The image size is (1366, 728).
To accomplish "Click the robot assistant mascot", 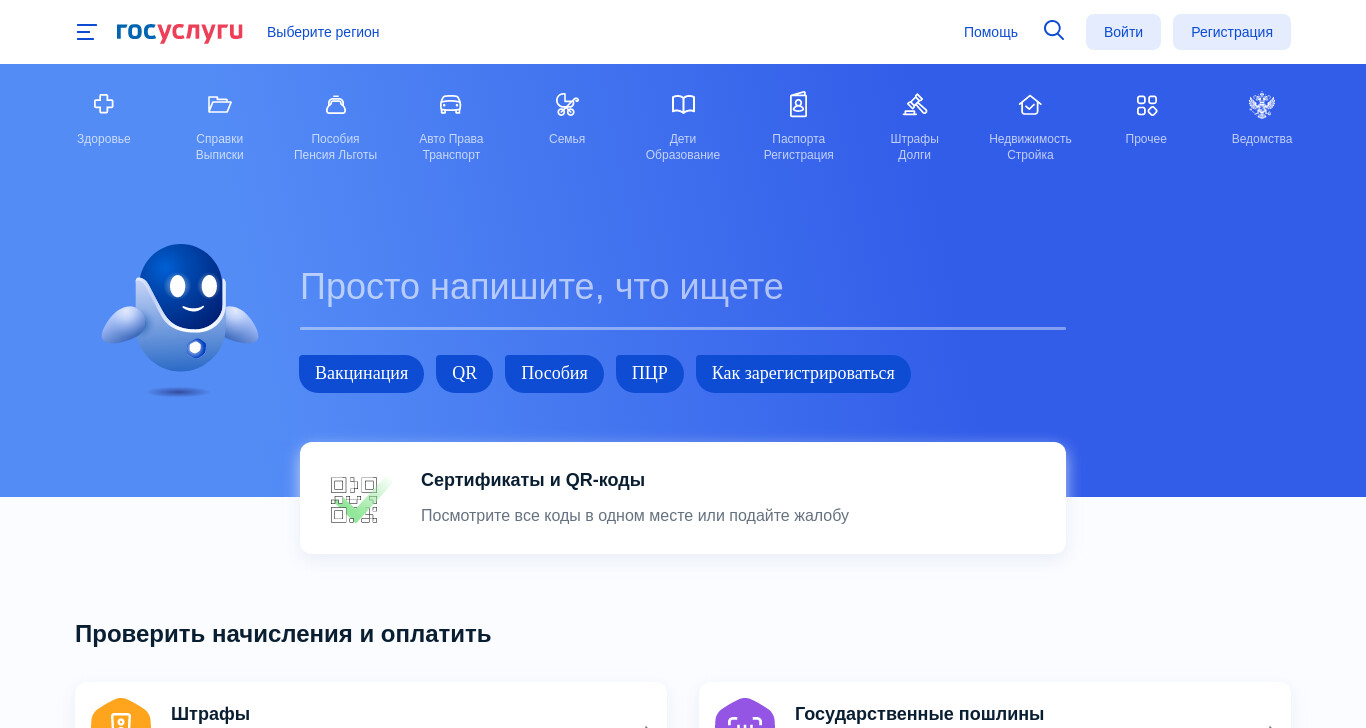I will click(x=180, y=318).
